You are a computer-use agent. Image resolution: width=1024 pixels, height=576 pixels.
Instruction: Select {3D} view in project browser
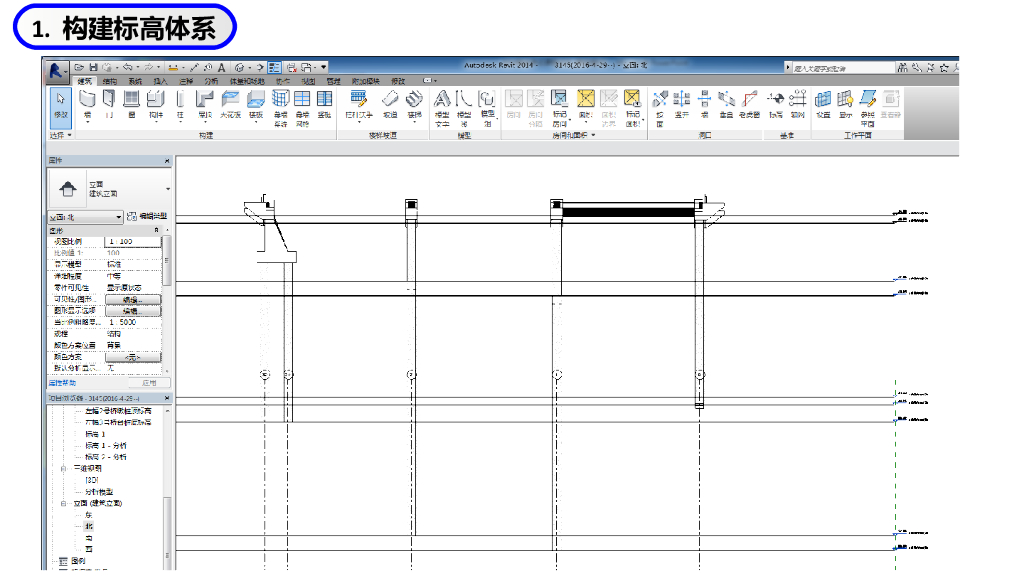[x=91, y=480]
